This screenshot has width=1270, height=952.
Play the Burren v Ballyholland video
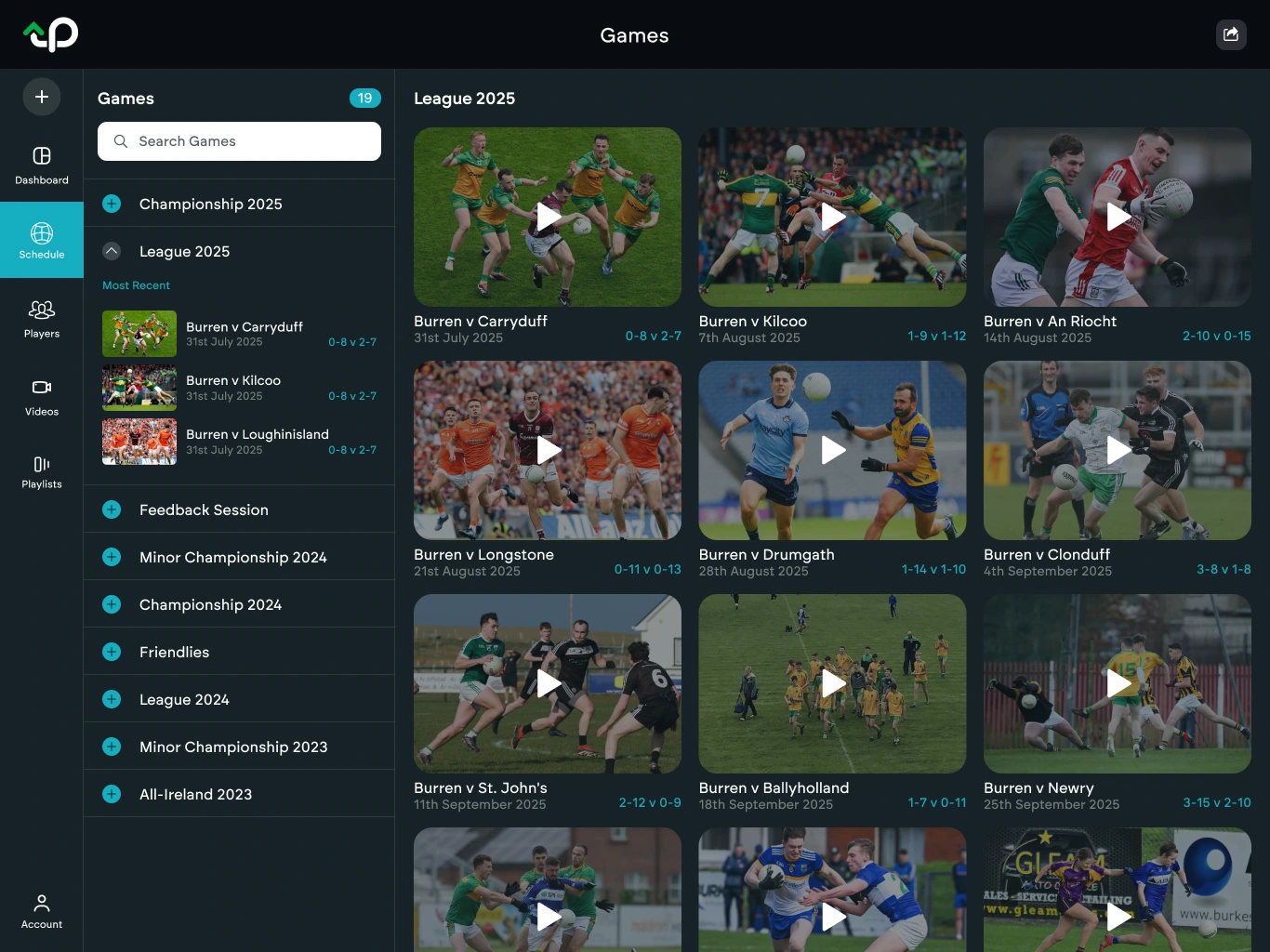833,684
